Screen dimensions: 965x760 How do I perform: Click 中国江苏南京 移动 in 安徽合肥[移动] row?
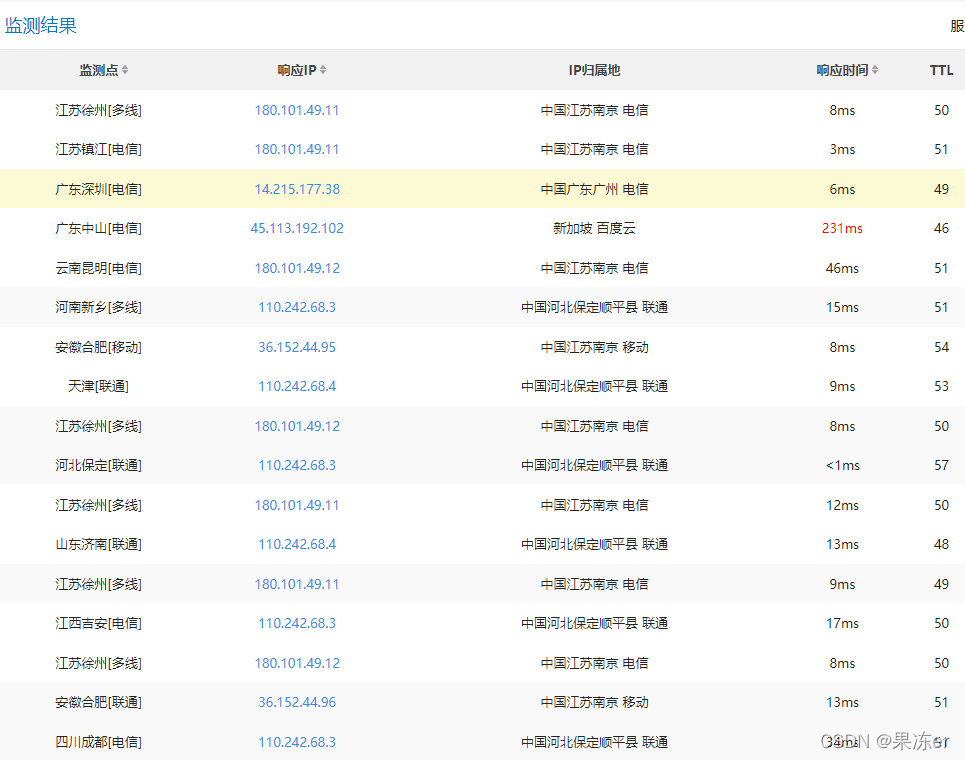(x=594, y=347)
